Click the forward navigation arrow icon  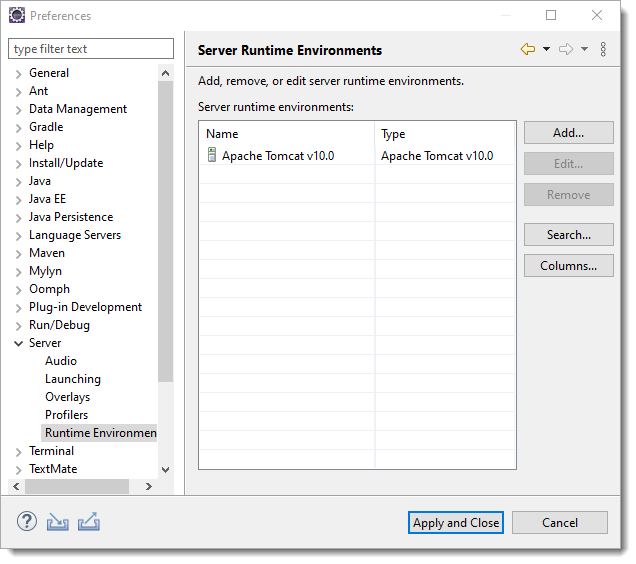(566, 49)
